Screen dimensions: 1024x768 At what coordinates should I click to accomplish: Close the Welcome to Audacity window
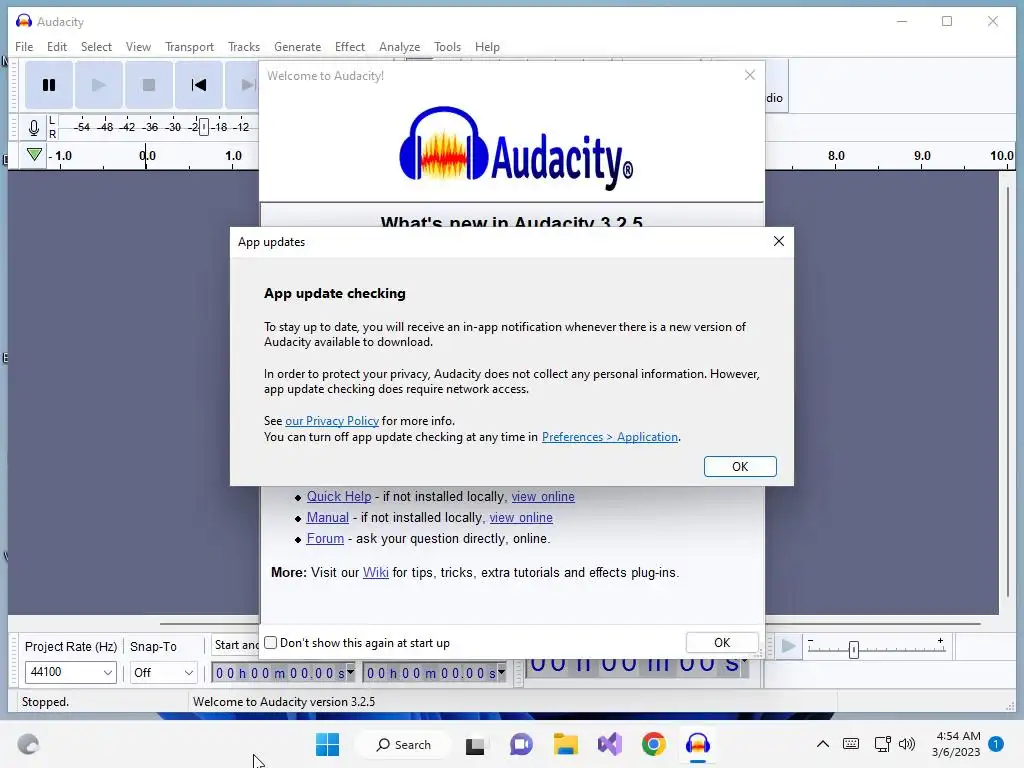coord(750,75)
